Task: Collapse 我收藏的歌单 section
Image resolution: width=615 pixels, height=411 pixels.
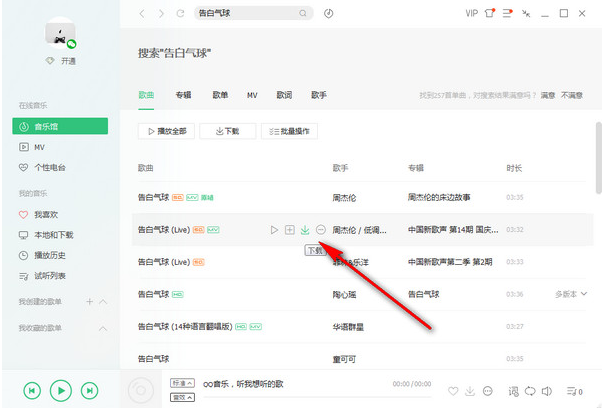Action: (x=103, y=328)
